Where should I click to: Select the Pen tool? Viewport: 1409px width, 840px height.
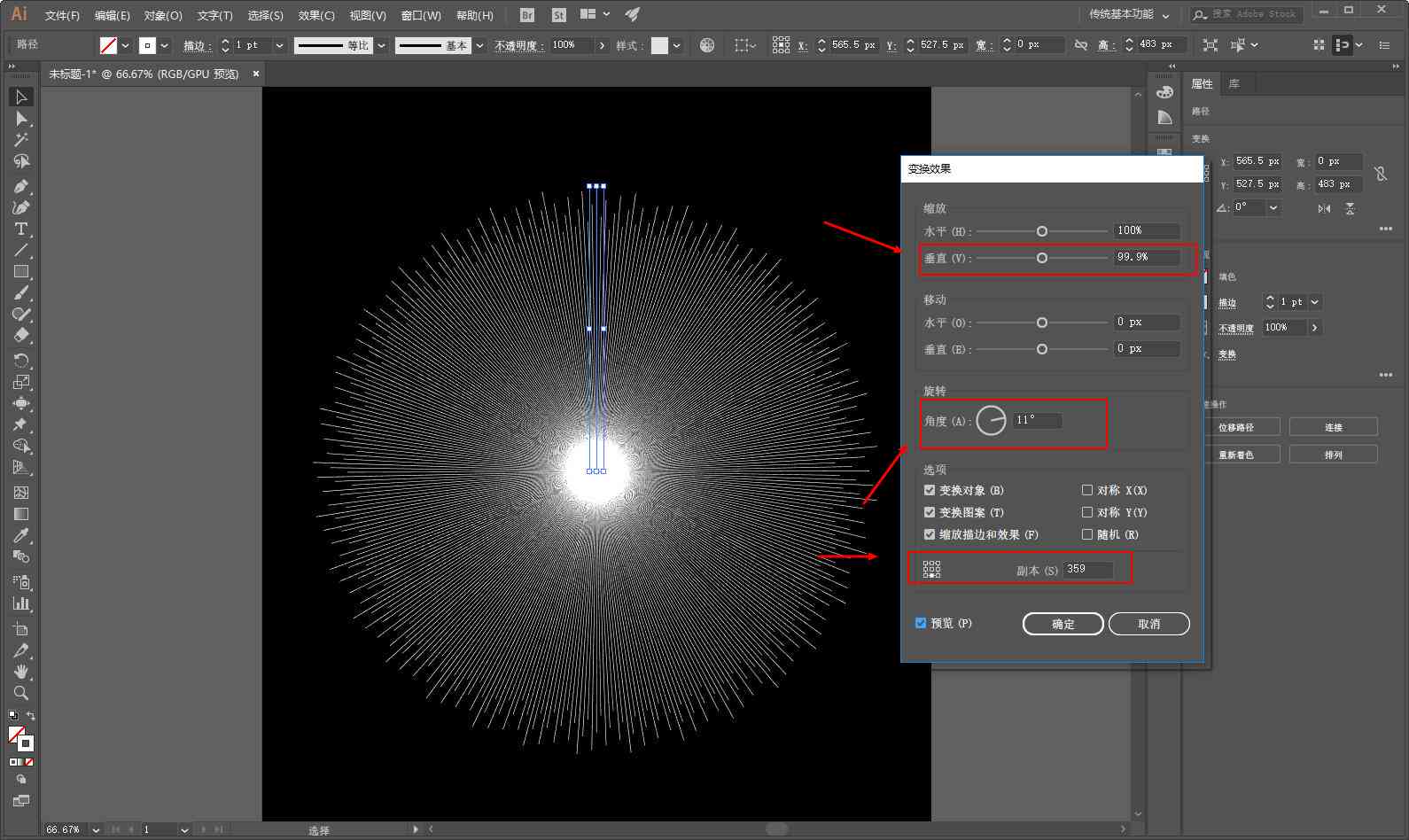(x=21, y=186)
